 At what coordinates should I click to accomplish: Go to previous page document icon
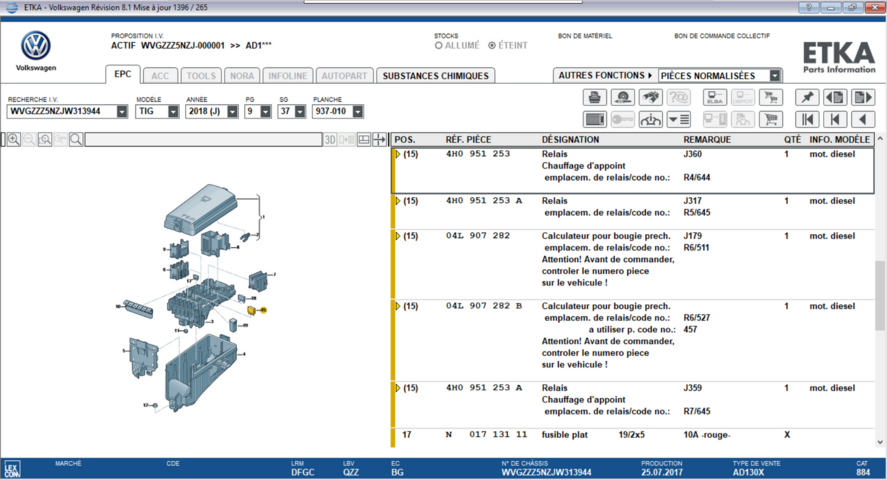tap(836, 97)
